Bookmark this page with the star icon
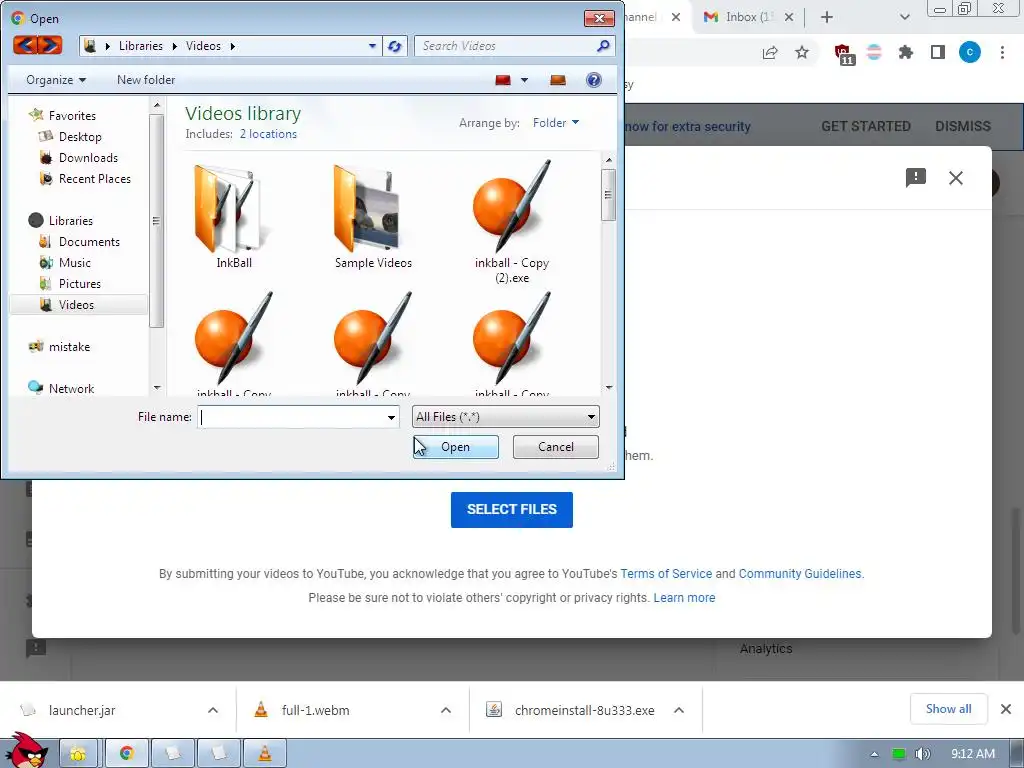Screen dimensions: 1024x768 coord(802,52)
